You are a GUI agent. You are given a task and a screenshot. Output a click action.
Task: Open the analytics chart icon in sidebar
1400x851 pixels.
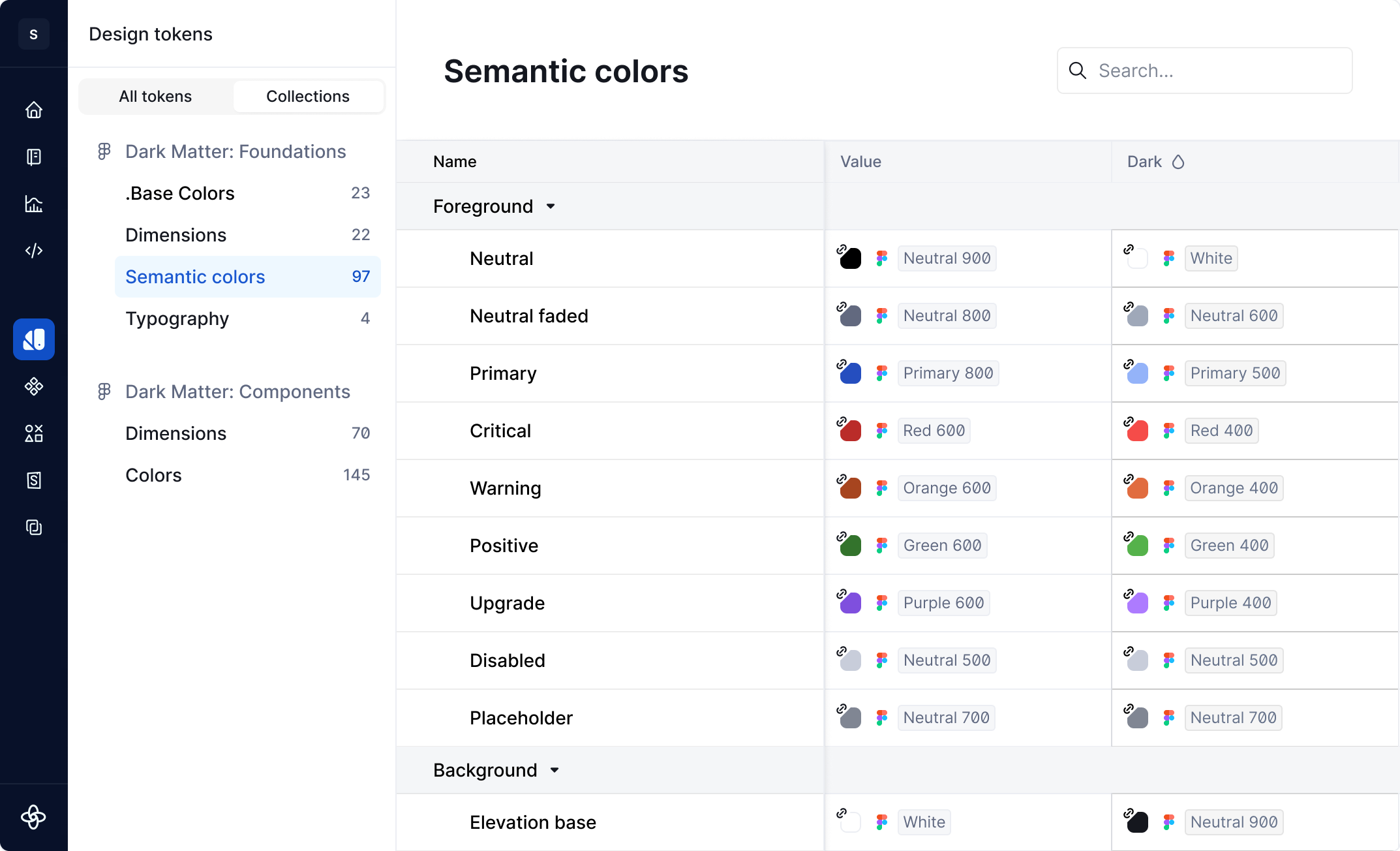point(33,204)
